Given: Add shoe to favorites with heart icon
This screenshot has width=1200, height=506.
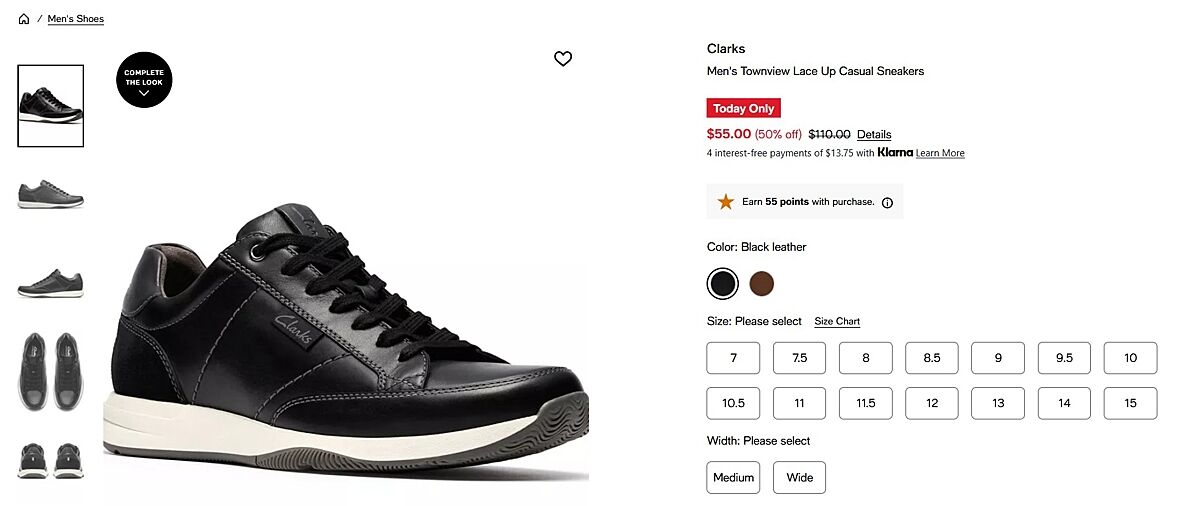Looking at the screenshot, I should 563,59.
